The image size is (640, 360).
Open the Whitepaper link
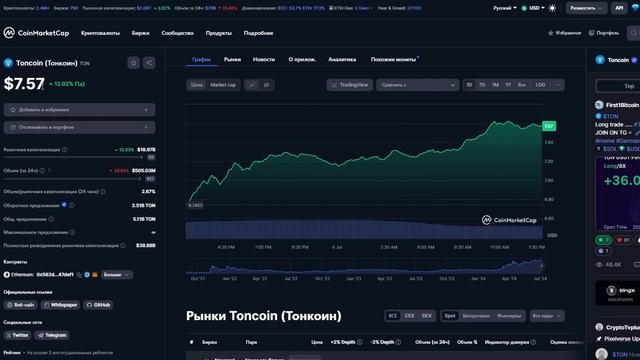click(60, 305)
